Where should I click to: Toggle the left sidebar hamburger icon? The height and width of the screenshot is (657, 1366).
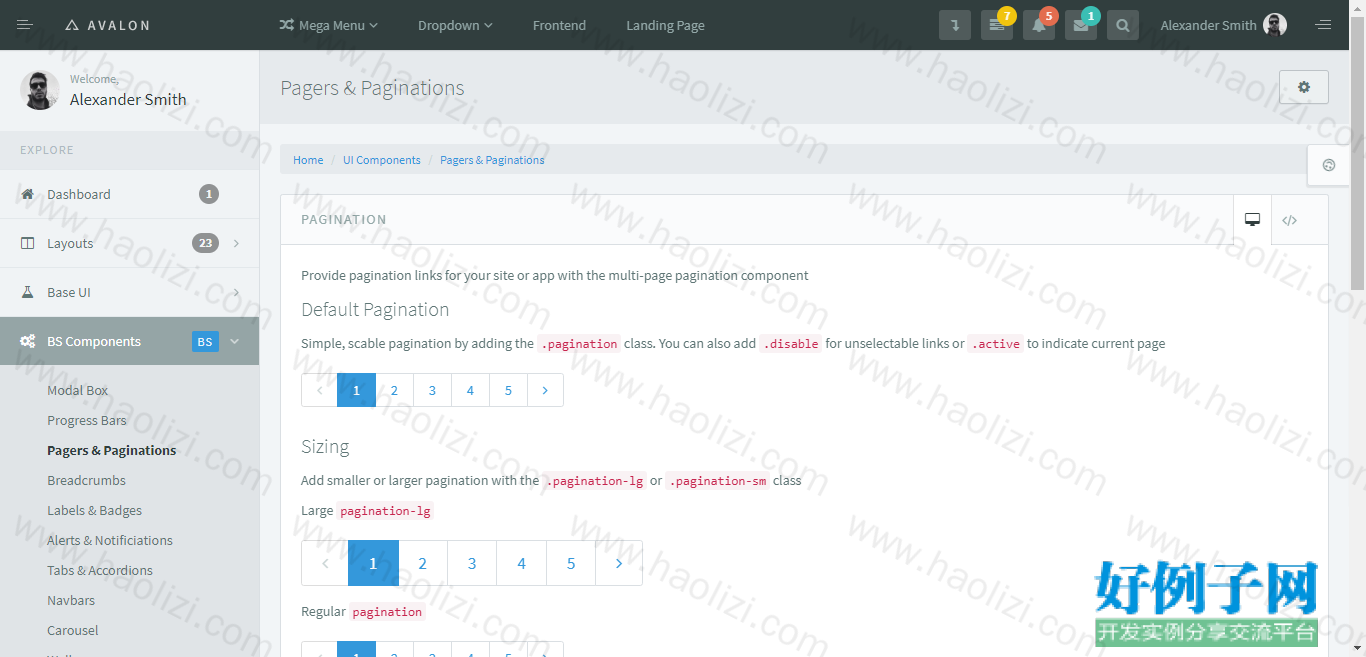pyautogui.click(x=25, y=25)
